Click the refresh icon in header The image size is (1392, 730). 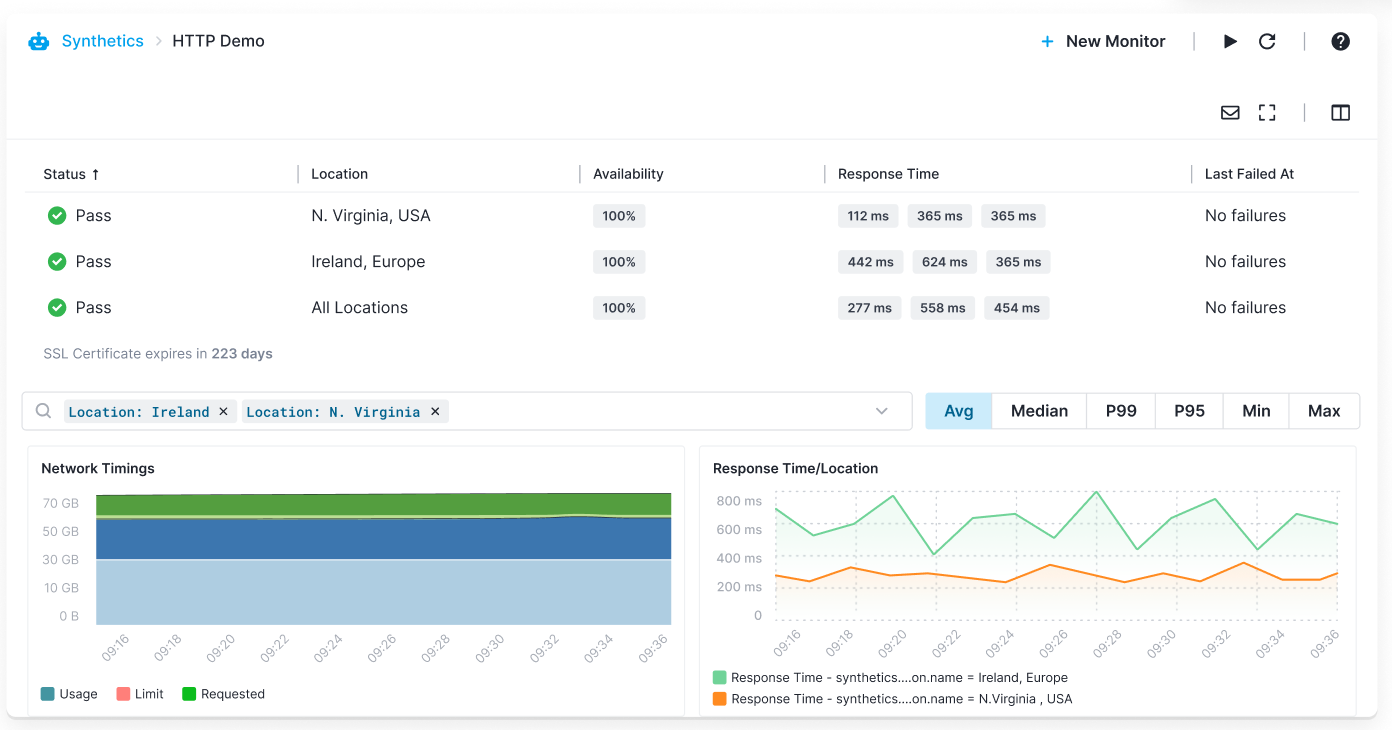point(1267,41)
